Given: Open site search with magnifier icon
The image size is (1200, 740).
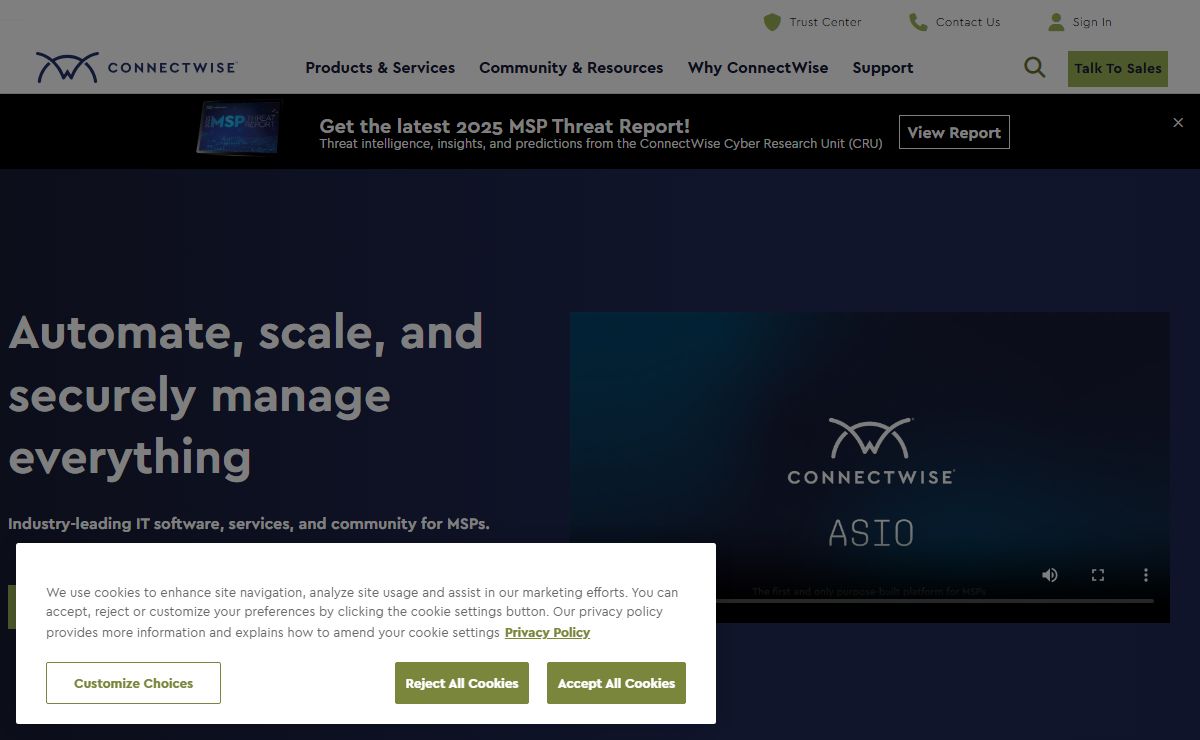Looking at the screenshot, I should (x=1035, y=68).
